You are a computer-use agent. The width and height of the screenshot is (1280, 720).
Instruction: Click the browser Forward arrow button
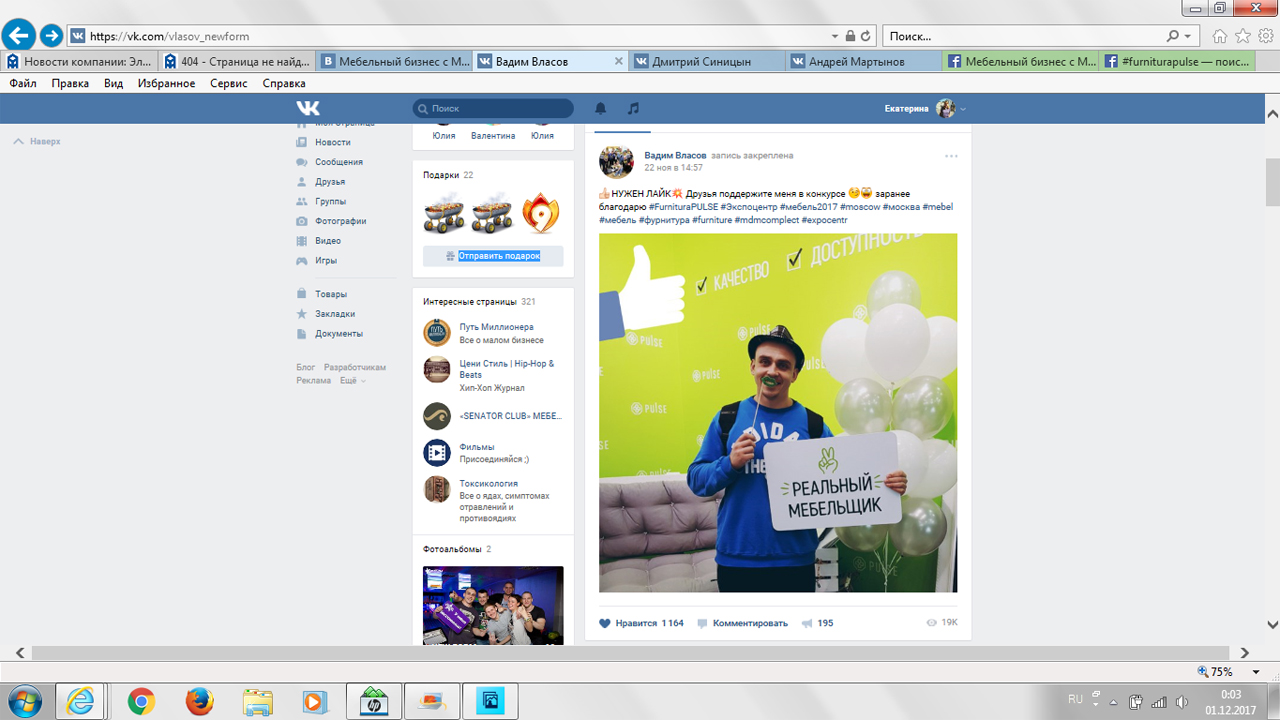pos(51,36)
